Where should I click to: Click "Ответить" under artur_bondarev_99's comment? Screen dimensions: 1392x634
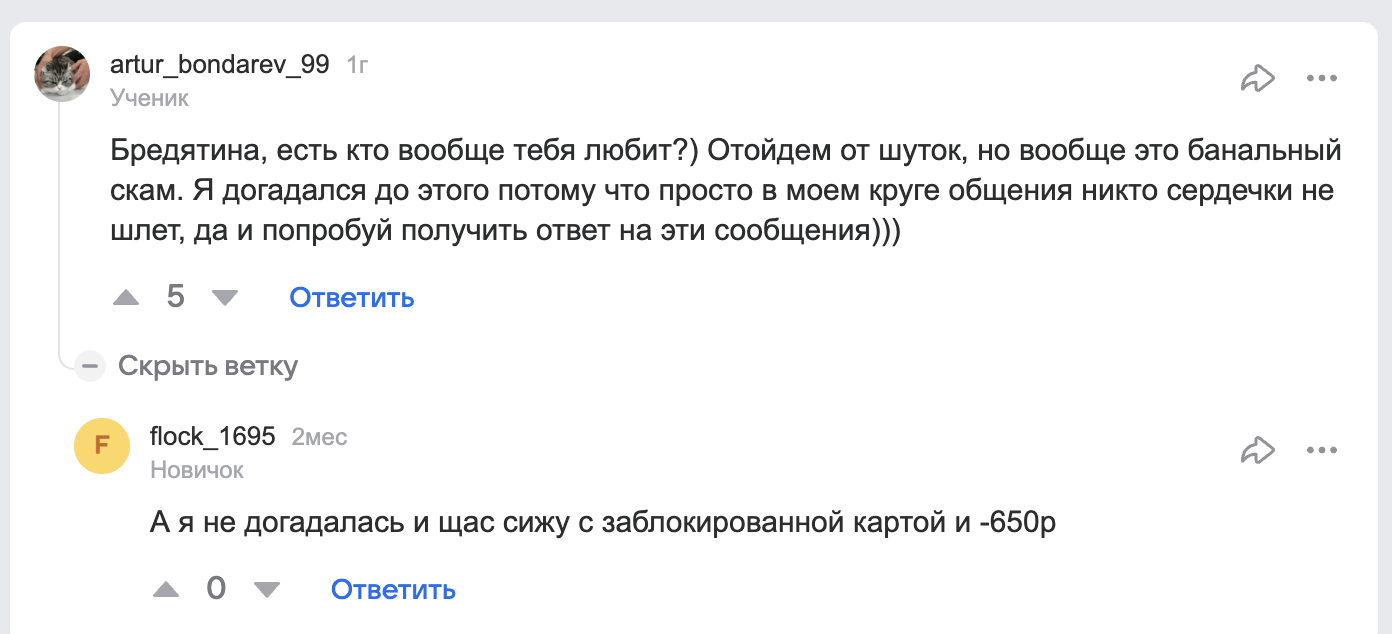pyautogui.click(x=351, y=298)
